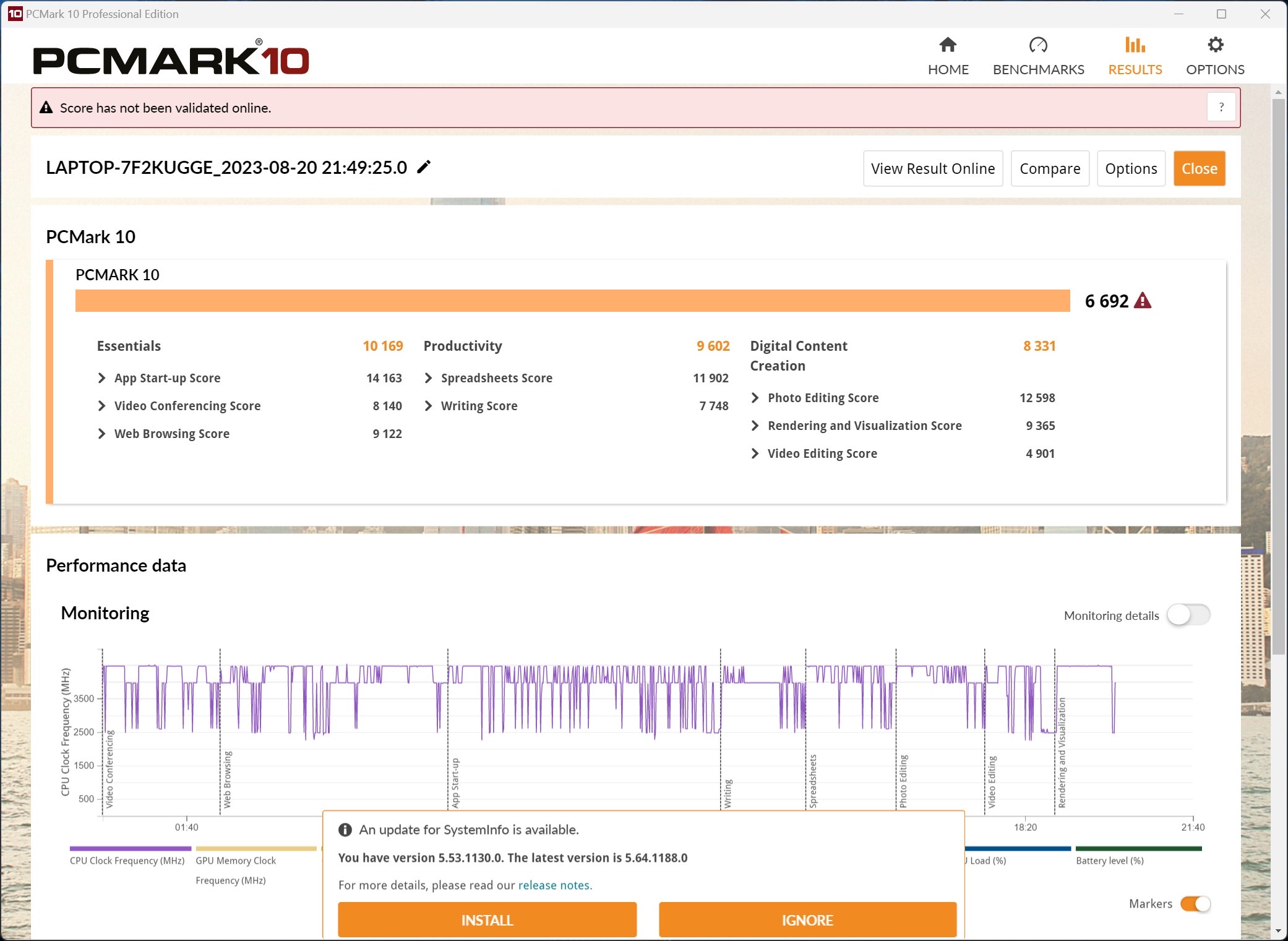Click the Digital Content Creation score 8 331
Viewport: 1288px width, 941px height.
(x=1039, y=346)
